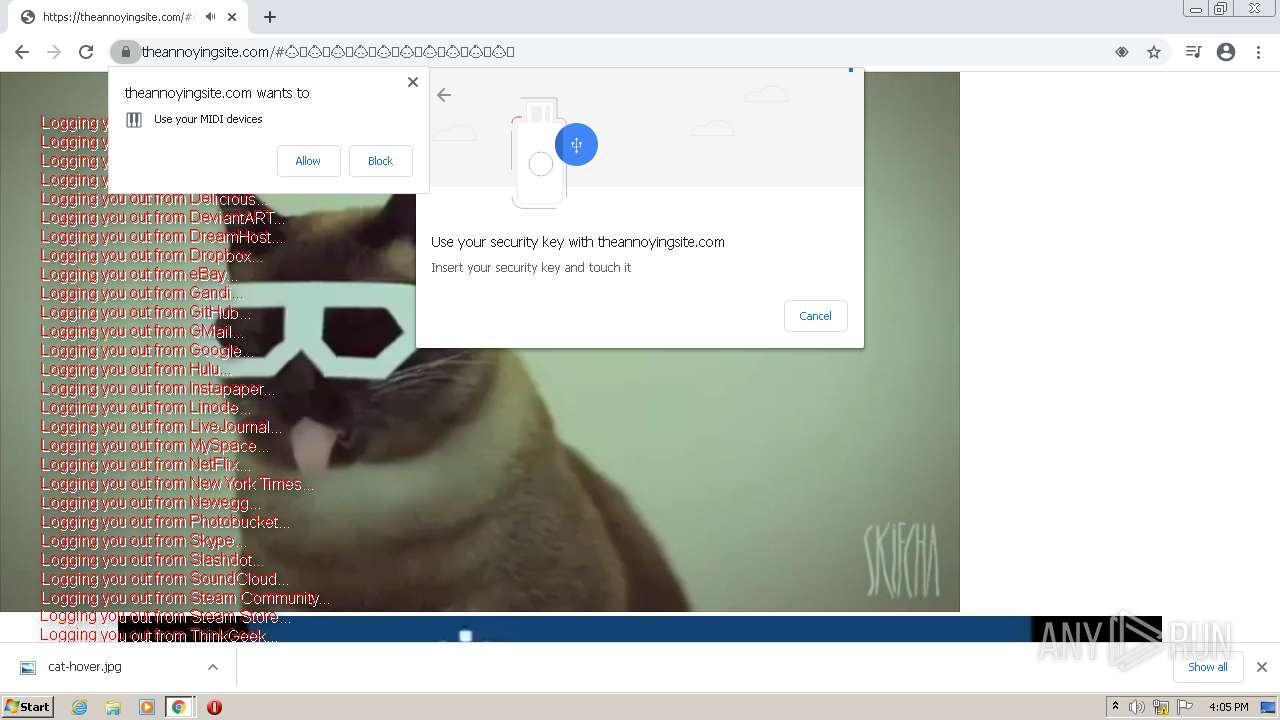Click "Logging you out from DeviantART..." line

pos(163,218)
